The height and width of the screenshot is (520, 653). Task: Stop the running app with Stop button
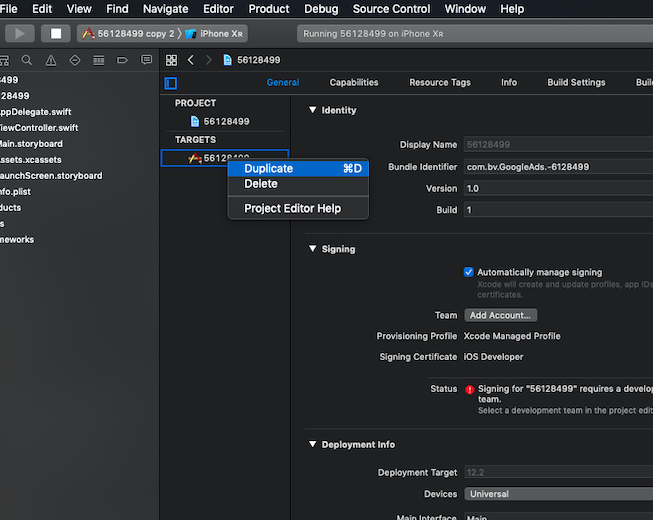pyautogui.click(x=56, y=34)
